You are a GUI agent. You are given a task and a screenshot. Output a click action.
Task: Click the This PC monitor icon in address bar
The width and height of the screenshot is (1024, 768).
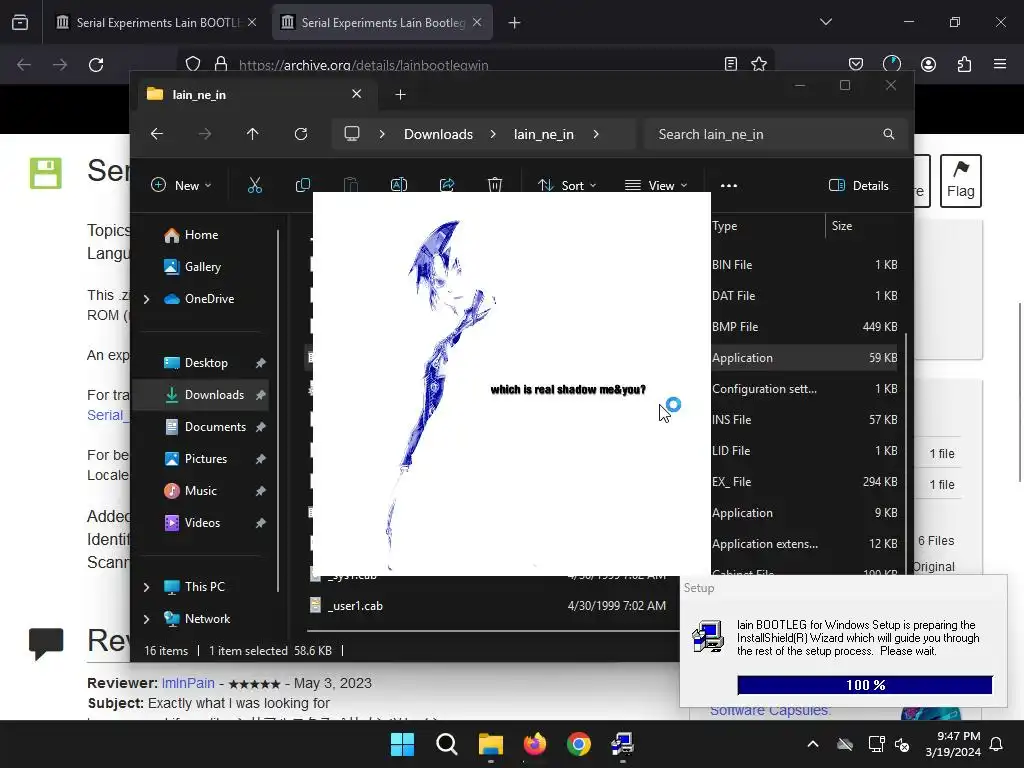352,134
